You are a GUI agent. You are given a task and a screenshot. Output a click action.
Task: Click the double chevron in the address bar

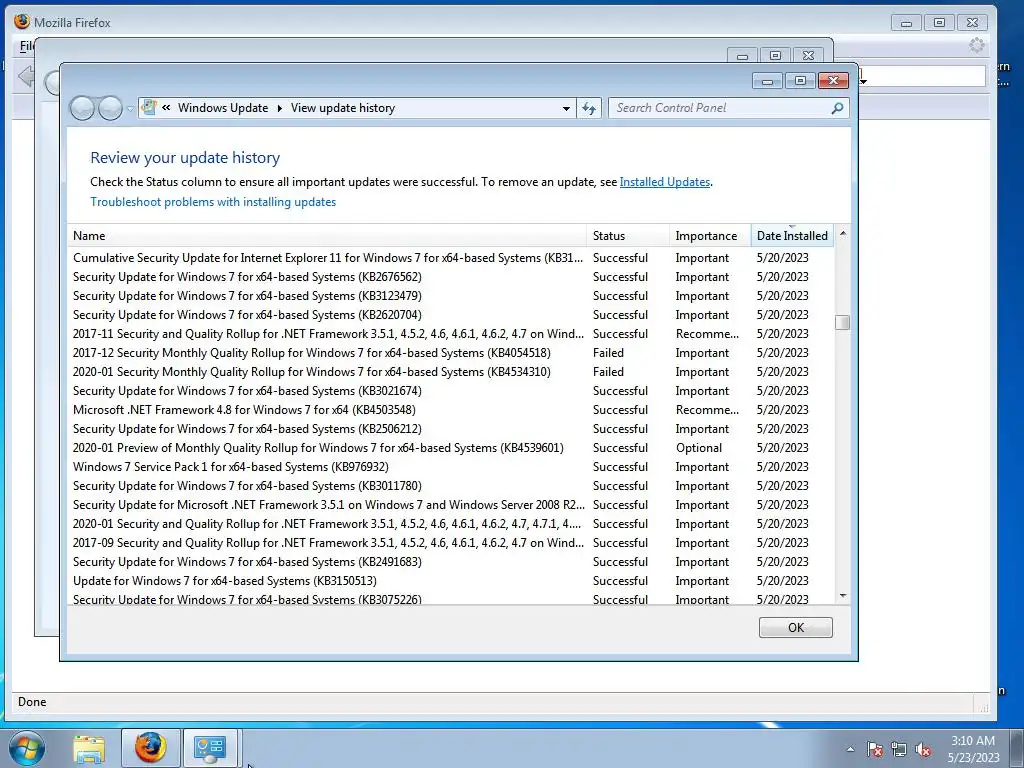click(167, 108)
